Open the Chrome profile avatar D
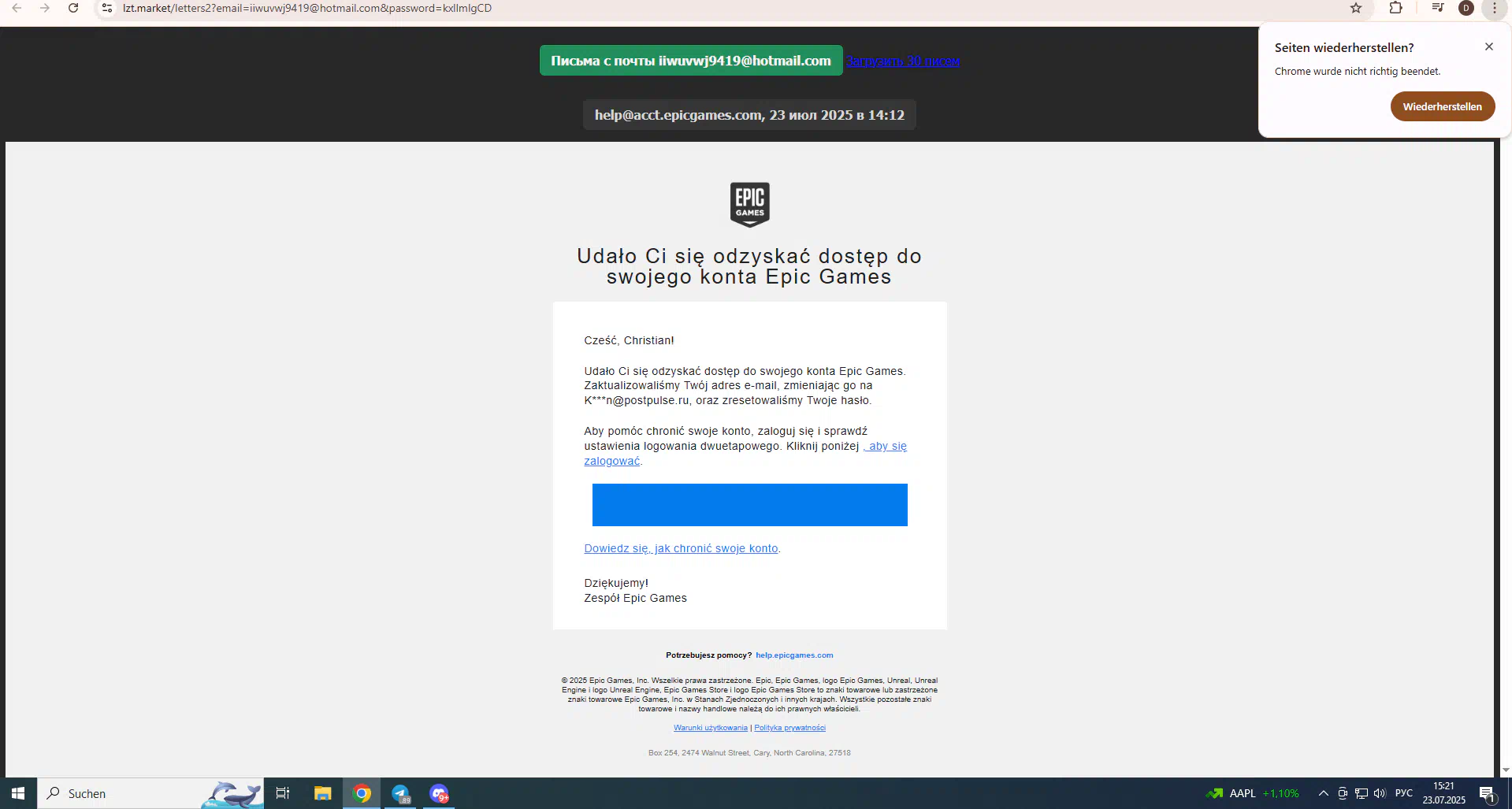1512x809 pixels. point(1466,8)
